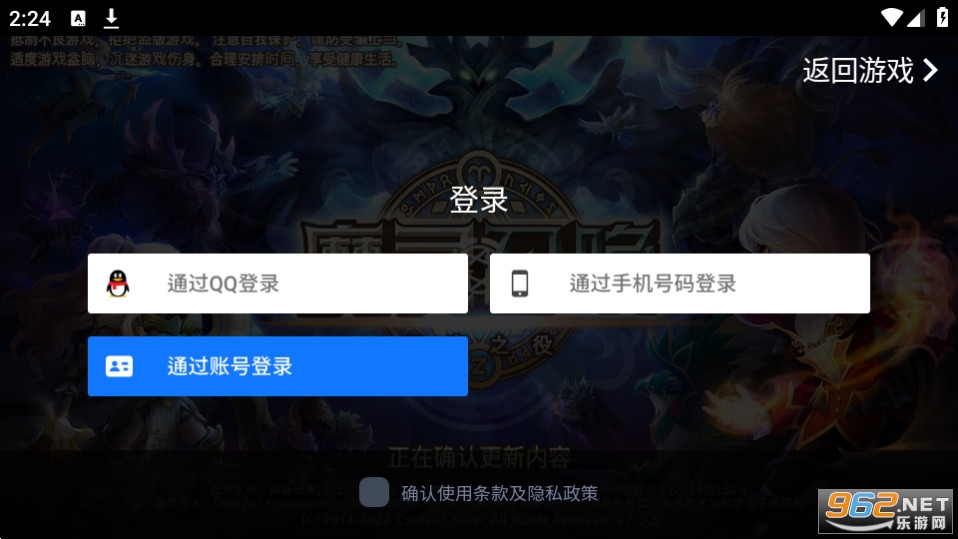This screenshot has height=539, width=958.
Task: Click the 登录 heading
Action: coord(478,200)
